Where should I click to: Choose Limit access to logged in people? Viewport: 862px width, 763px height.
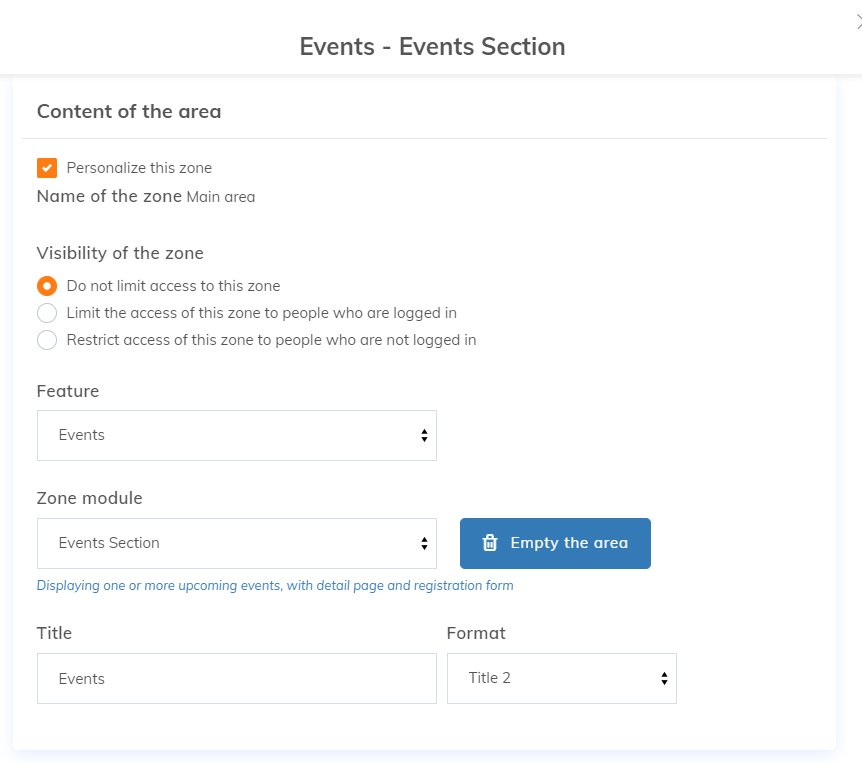(47, 313)
